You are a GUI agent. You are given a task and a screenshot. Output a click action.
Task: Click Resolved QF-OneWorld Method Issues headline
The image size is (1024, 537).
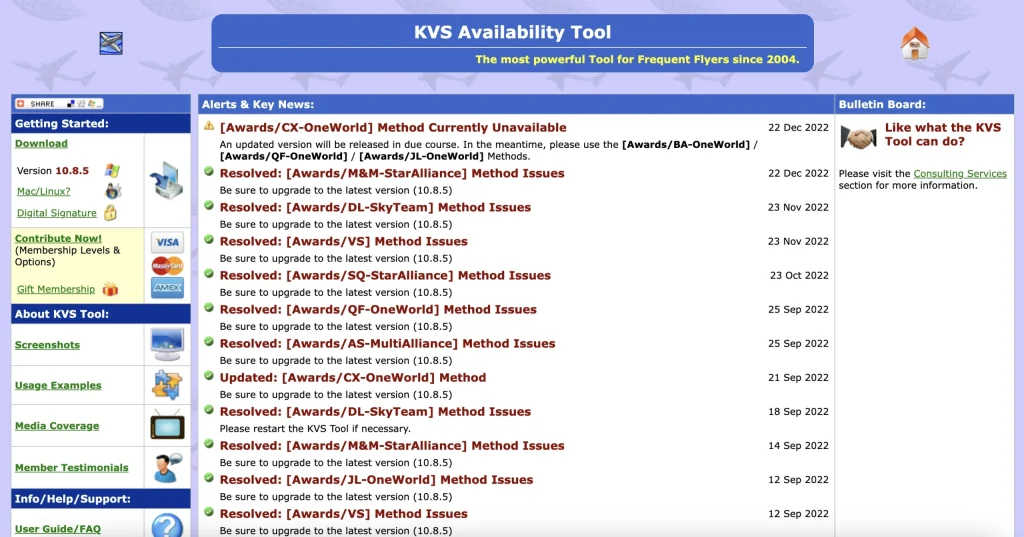(x=378, y=309)
